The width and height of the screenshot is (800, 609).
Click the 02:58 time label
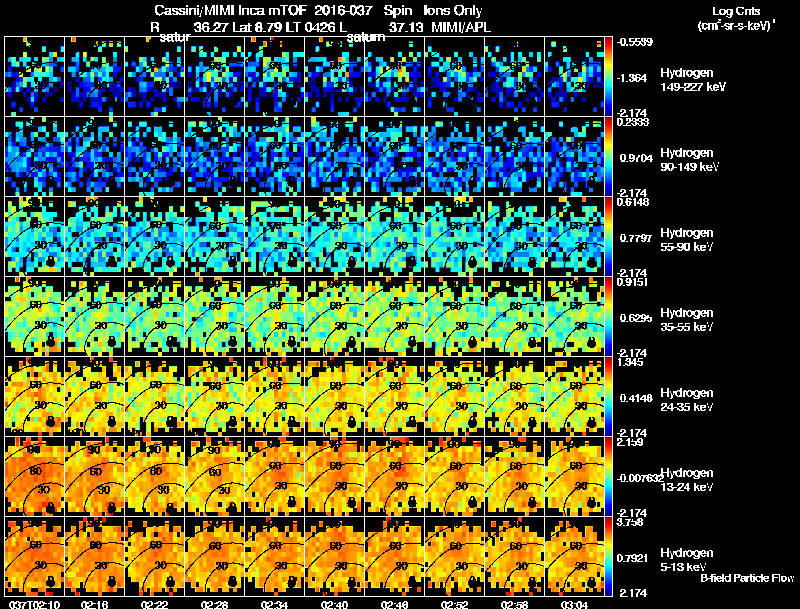pos(514,605)
